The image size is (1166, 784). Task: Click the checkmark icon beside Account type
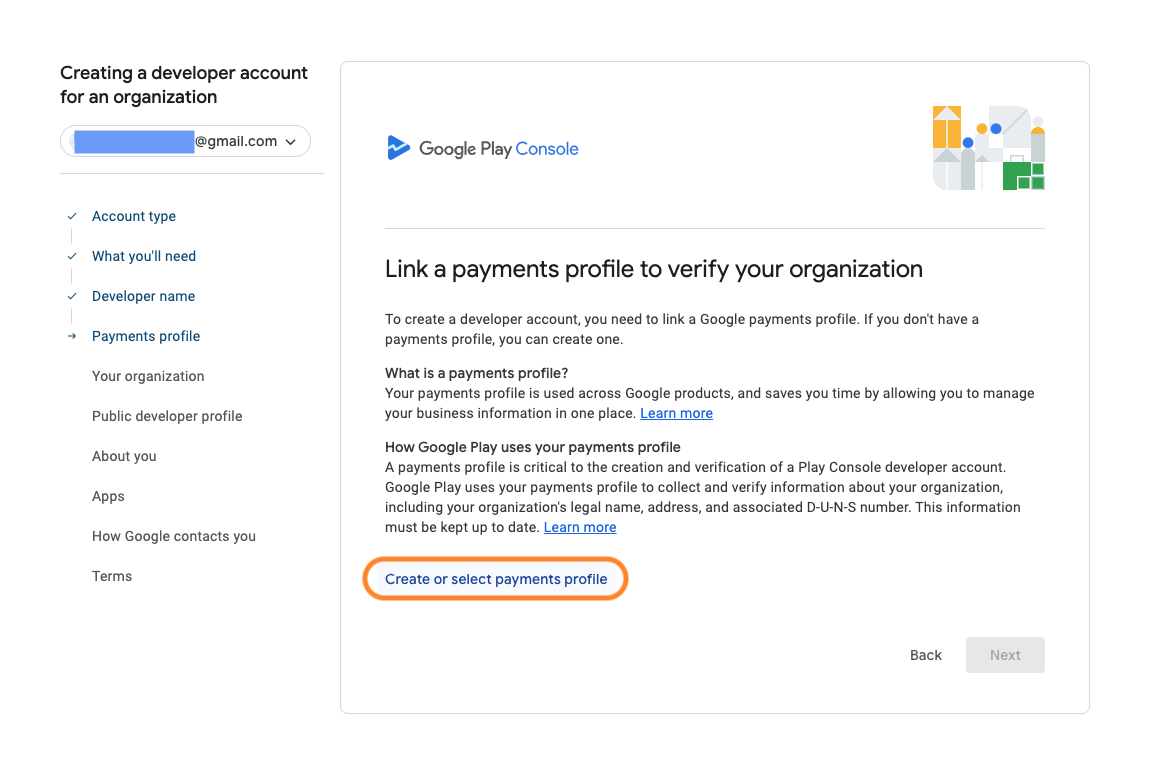point(72,216)
